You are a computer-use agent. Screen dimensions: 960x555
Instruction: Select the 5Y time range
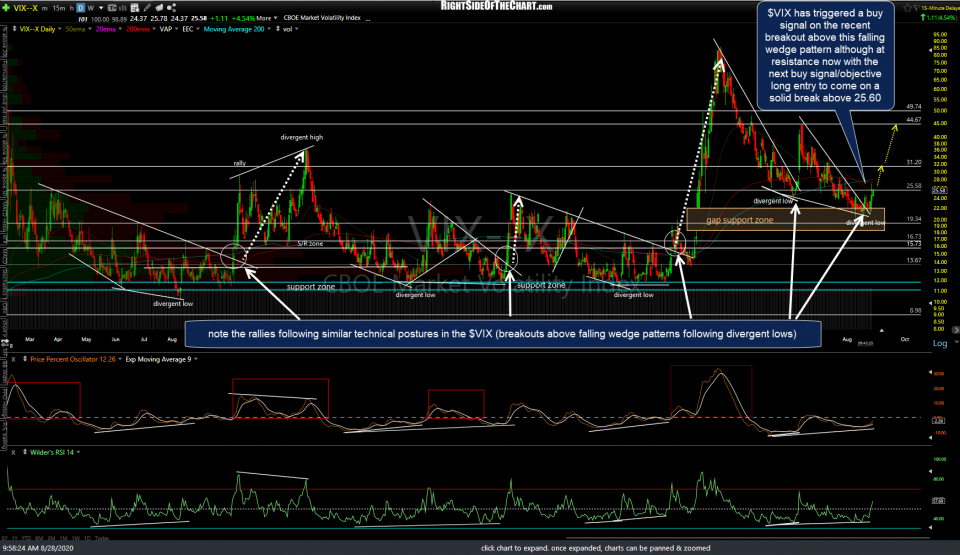(5, 538)
